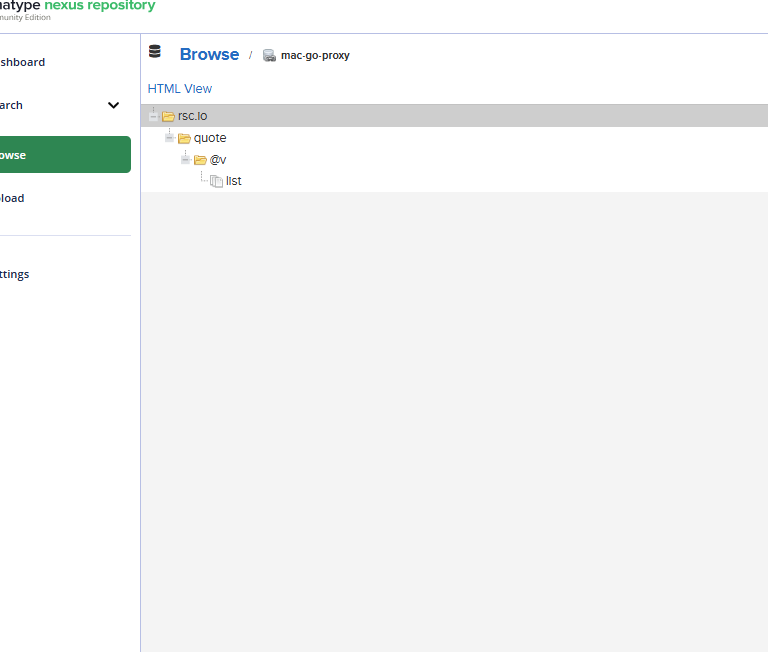Image resolution: width=768 pixels, height=652 pixels.
Task: Open Settings in the sidebar
Action: [x=14, y=274]
